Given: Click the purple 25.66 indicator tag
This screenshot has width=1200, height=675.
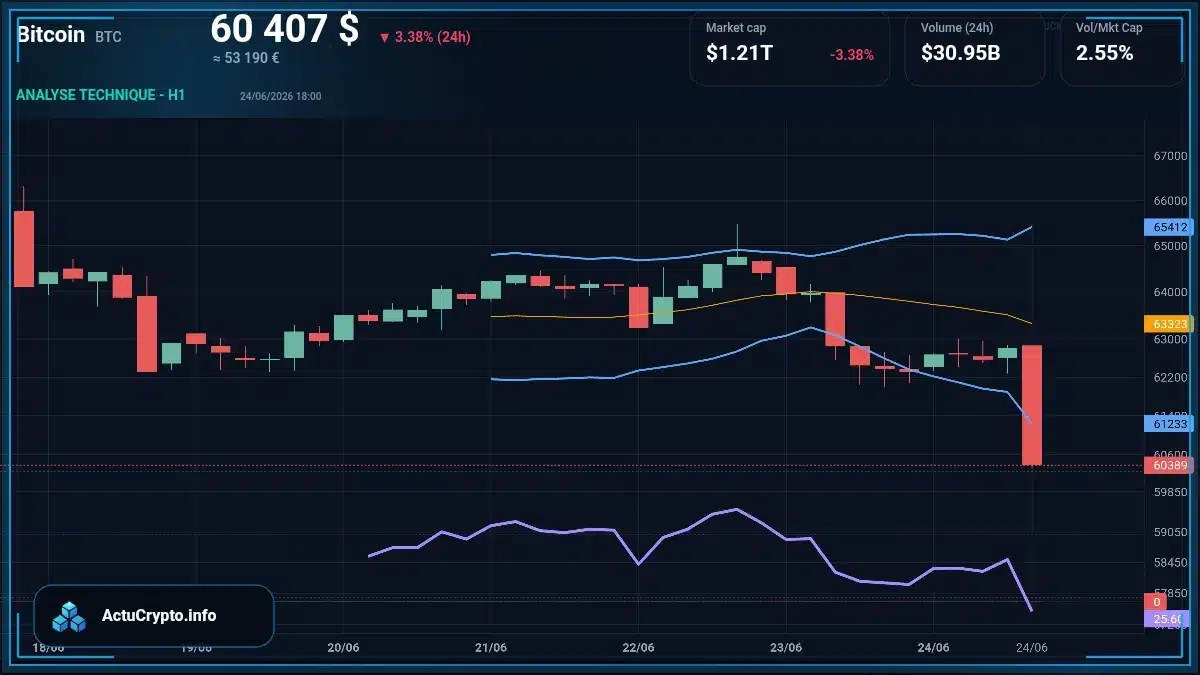Looking at the screenshot, I should tap(1168, 620).
